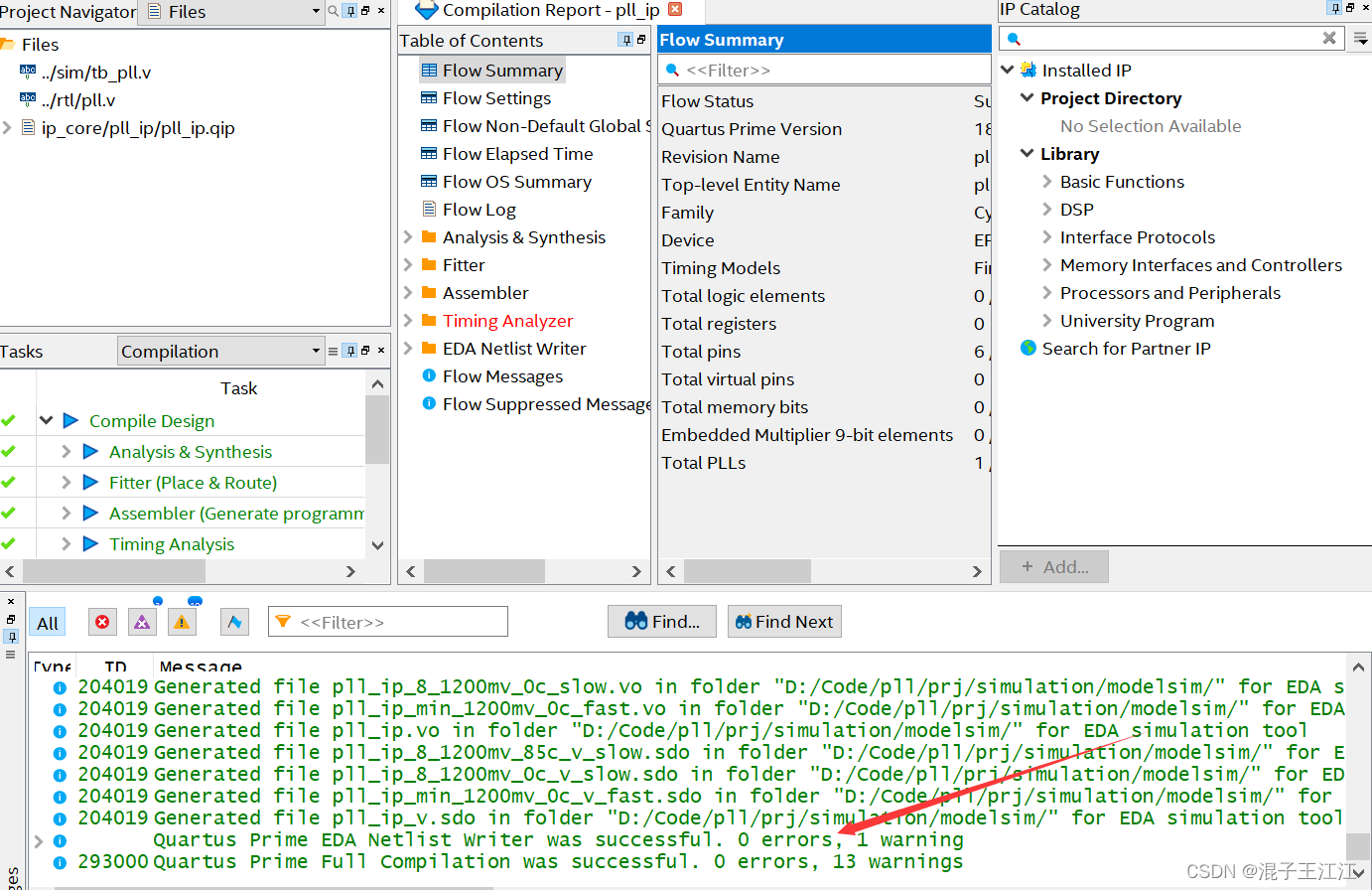Expand the Fitter report folder

pos(408,264)
